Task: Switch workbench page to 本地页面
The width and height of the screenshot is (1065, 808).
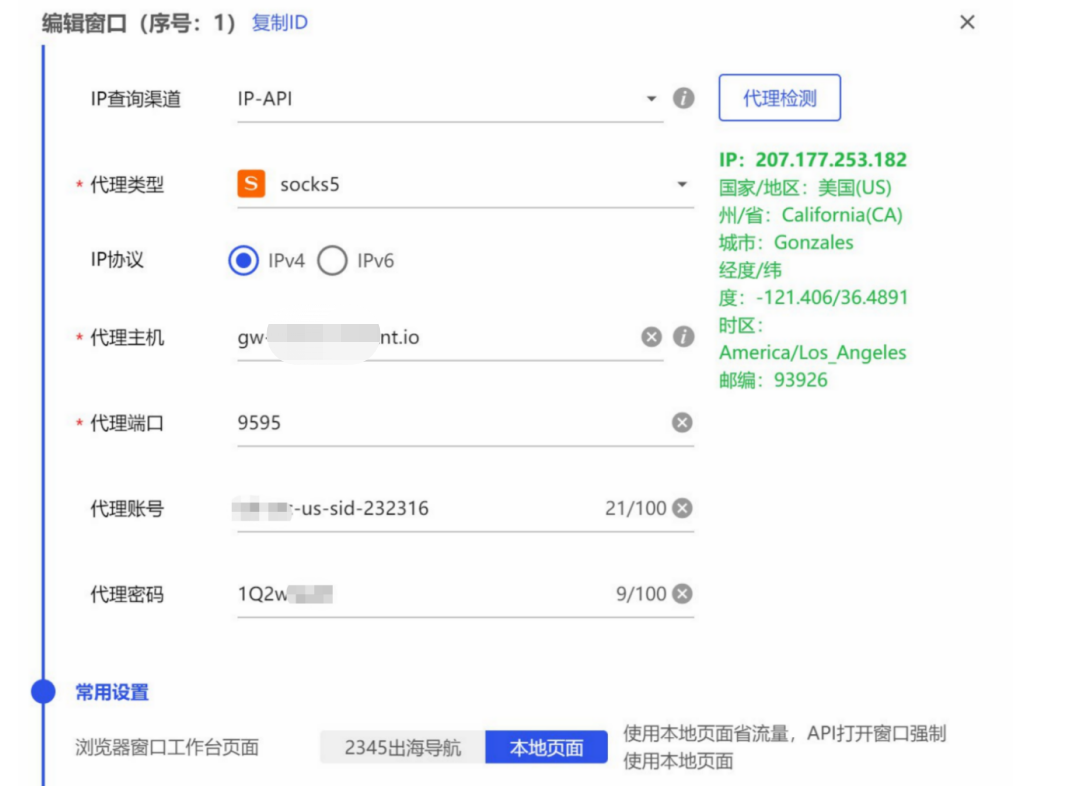Action: (546, 748)
